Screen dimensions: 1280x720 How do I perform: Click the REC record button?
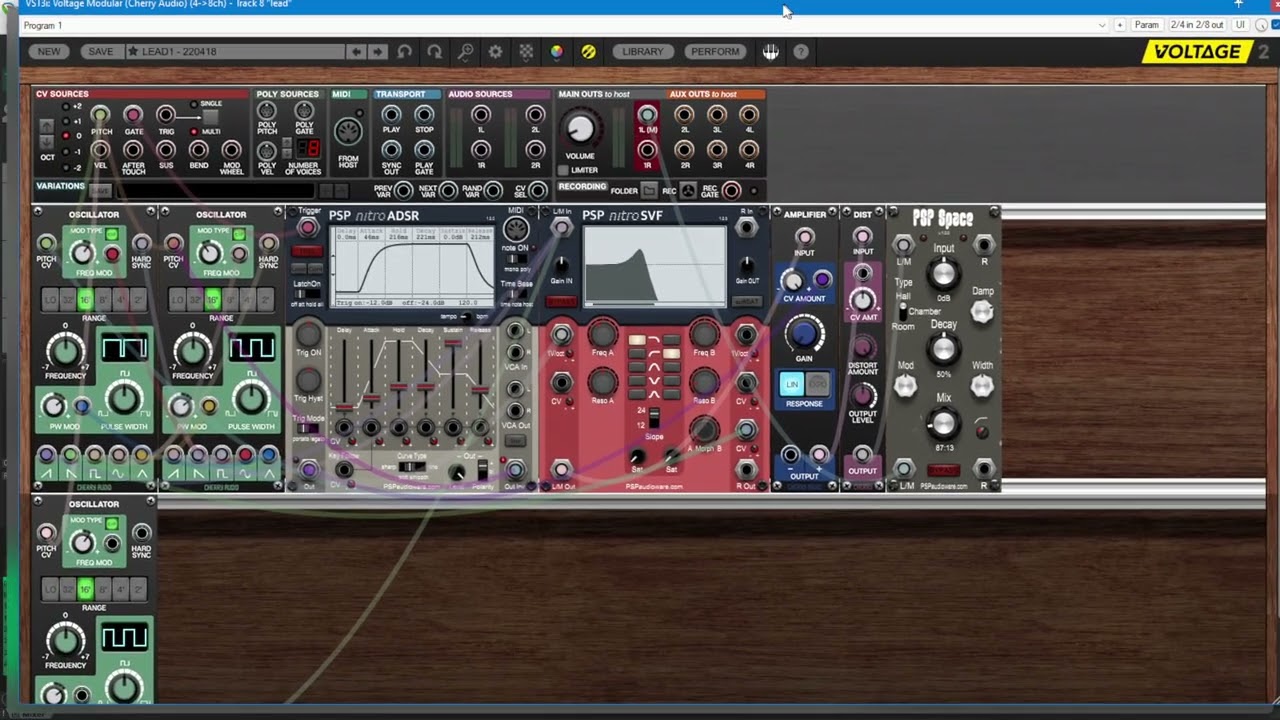688,190
